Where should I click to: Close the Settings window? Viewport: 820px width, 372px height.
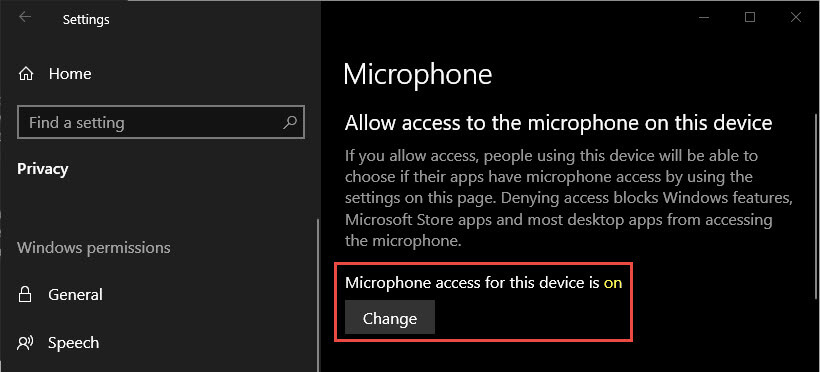(x=796, y=17)
